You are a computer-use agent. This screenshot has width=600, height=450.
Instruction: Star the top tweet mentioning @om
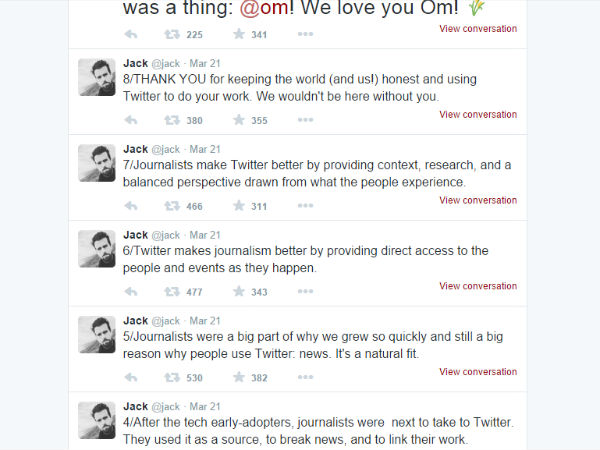click(x=239, y=34)
